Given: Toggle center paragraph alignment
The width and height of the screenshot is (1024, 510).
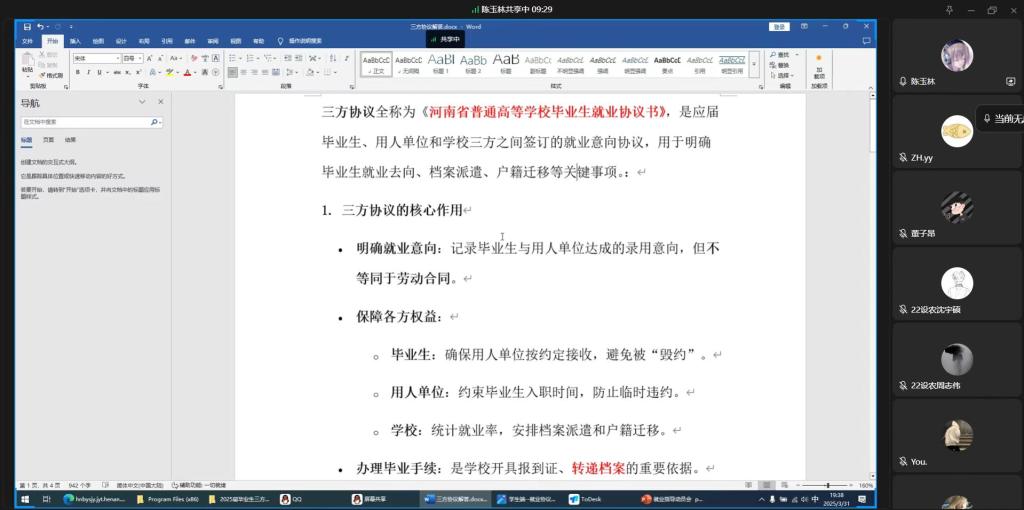Looking at the screenshot, I should coord(242,72).
